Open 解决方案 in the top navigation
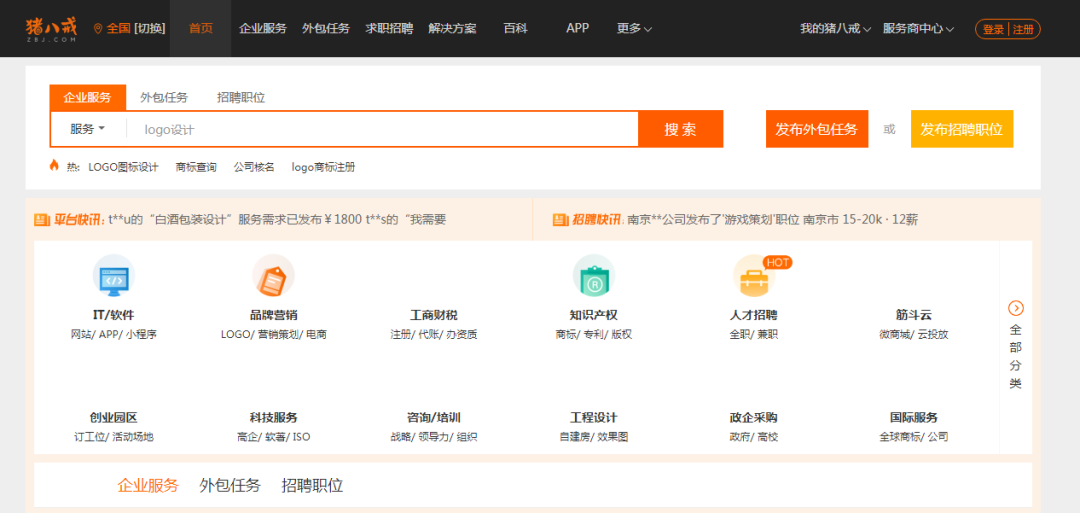 click(x=452, y=28)
